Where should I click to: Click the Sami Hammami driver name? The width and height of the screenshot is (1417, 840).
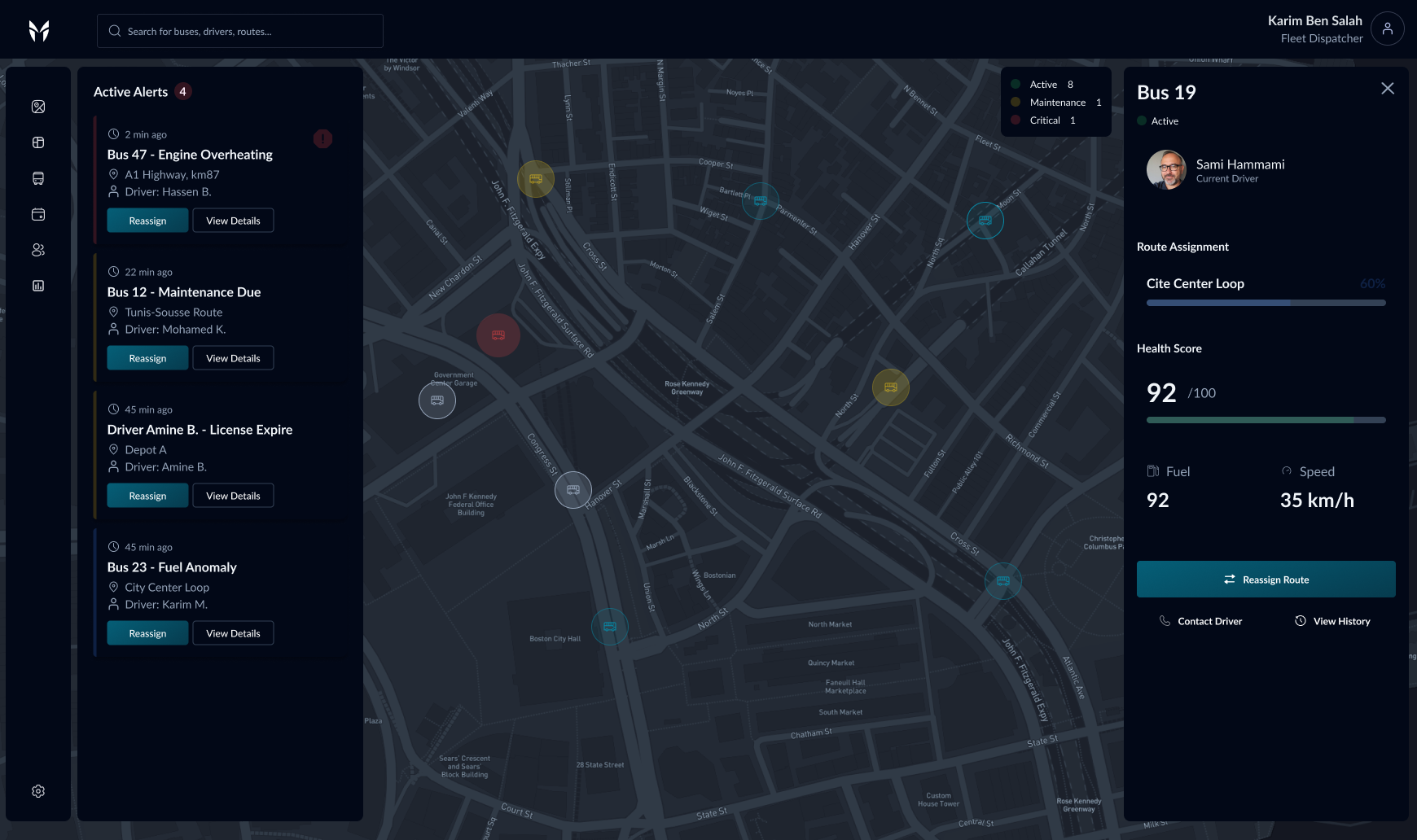1240,164
